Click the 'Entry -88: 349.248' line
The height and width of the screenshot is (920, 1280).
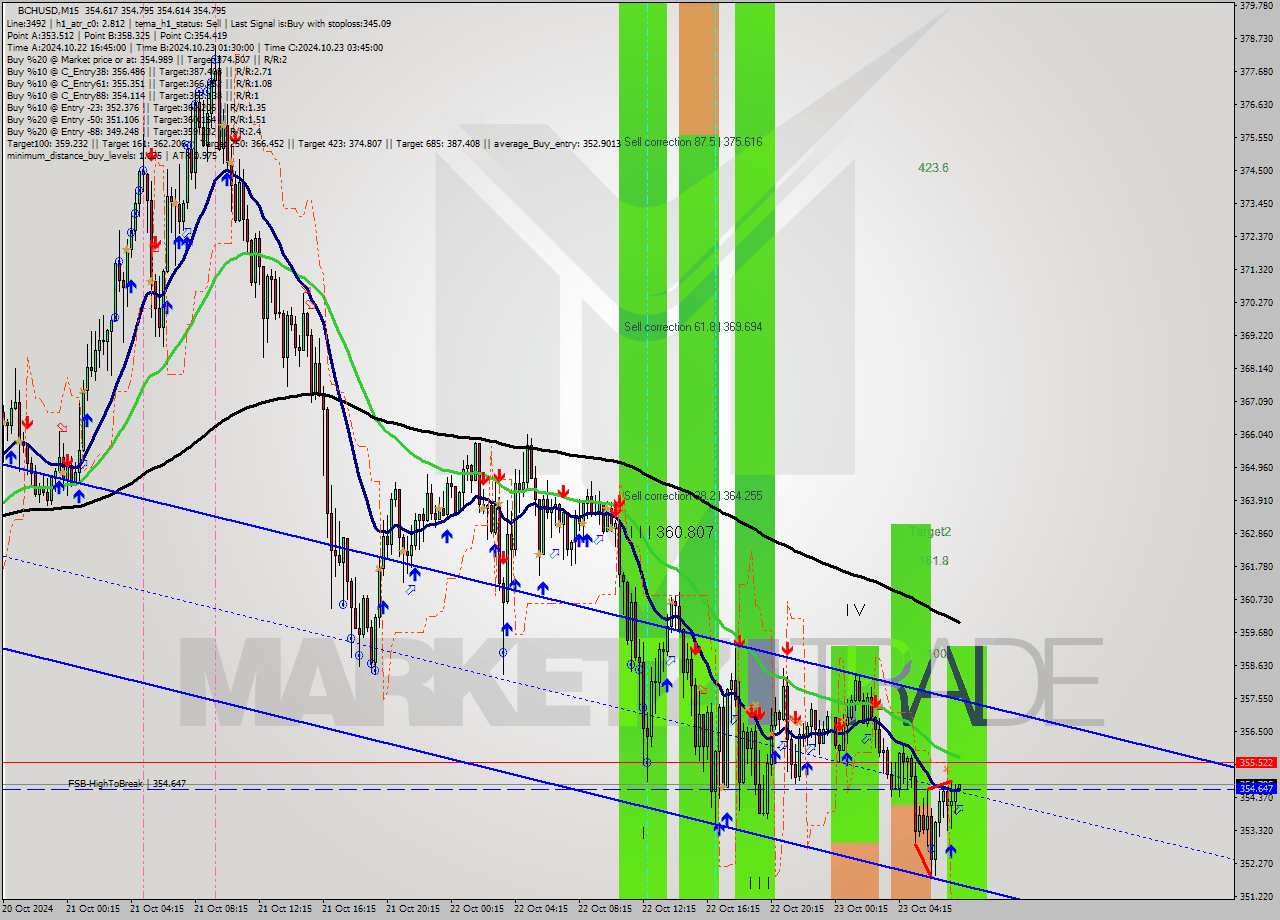coord(134,131)
